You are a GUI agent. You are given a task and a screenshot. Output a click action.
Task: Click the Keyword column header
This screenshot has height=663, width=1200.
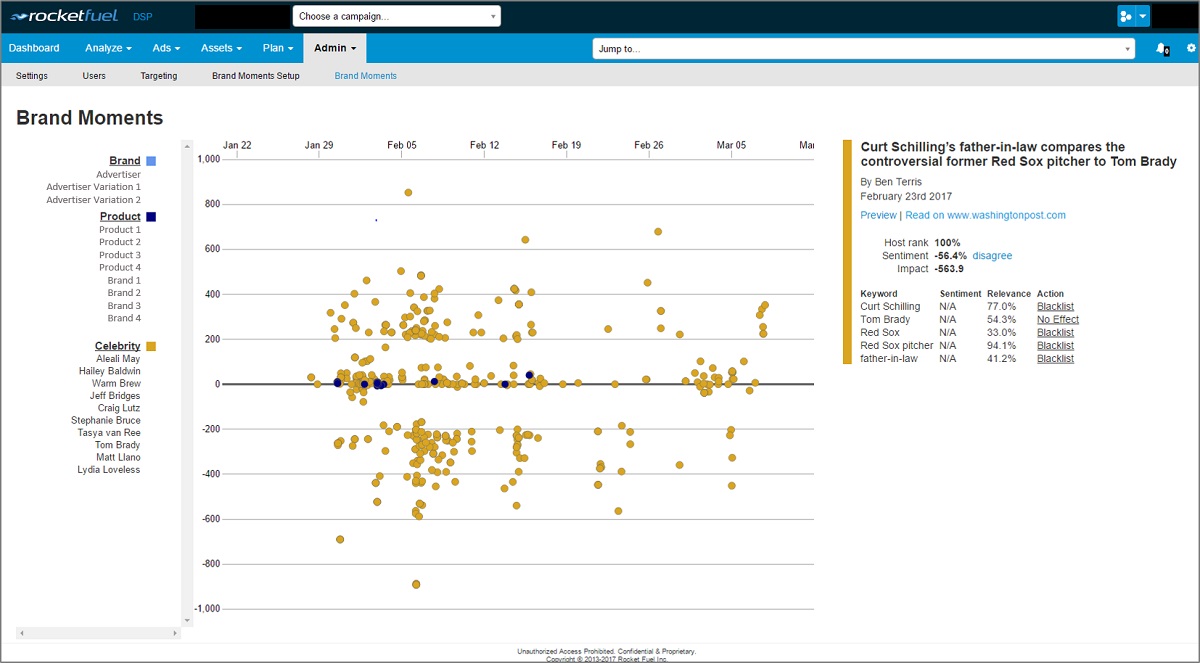point(879,294)
